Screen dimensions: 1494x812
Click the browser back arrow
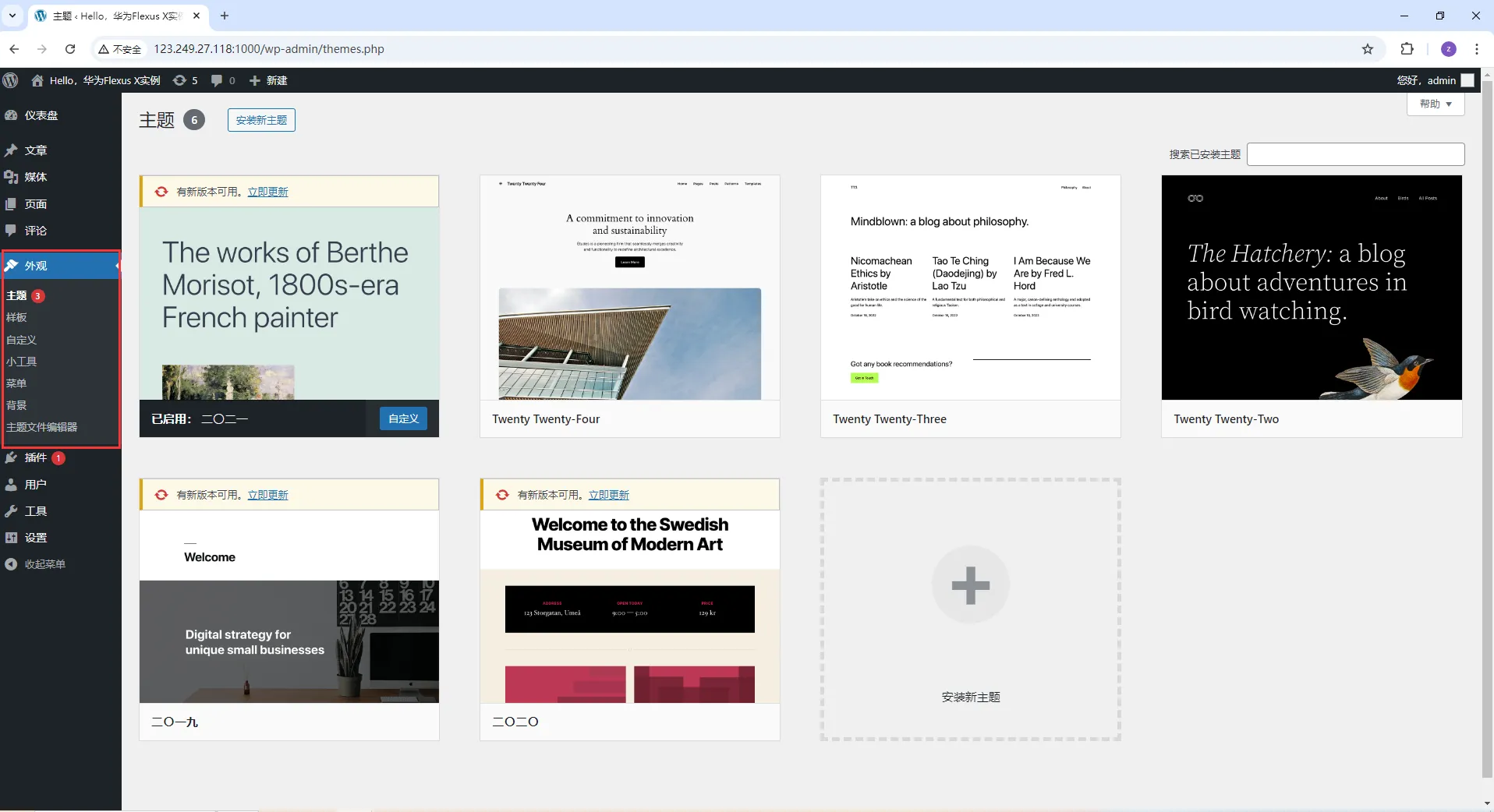click(14, 49)
